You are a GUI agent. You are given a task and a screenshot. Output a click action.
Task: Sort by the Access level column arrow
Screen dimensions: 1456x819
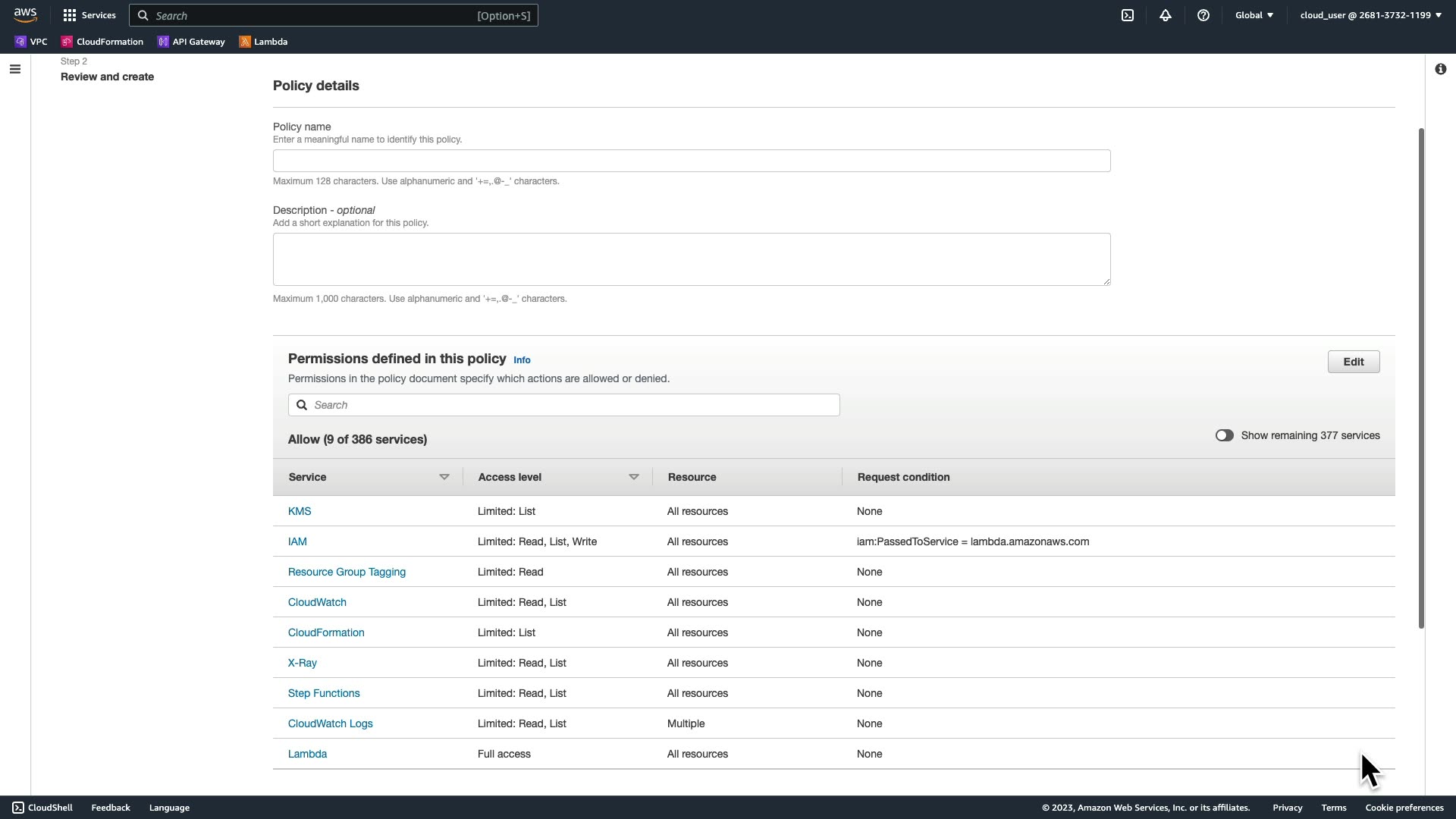634,477
